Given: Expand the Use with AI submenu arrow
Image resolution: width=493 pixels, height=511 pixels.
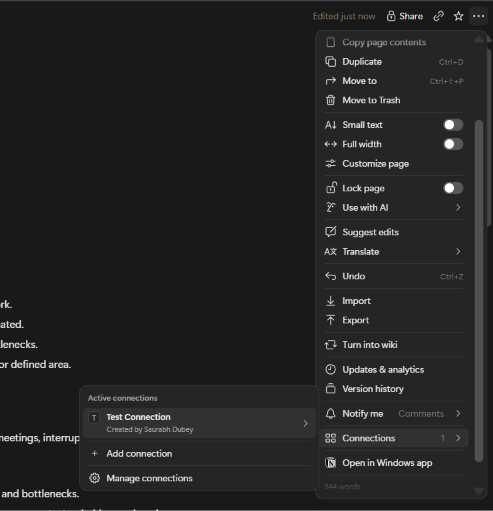Looking at the screenshot, I should pyautogui.click(x=458, y=207).
